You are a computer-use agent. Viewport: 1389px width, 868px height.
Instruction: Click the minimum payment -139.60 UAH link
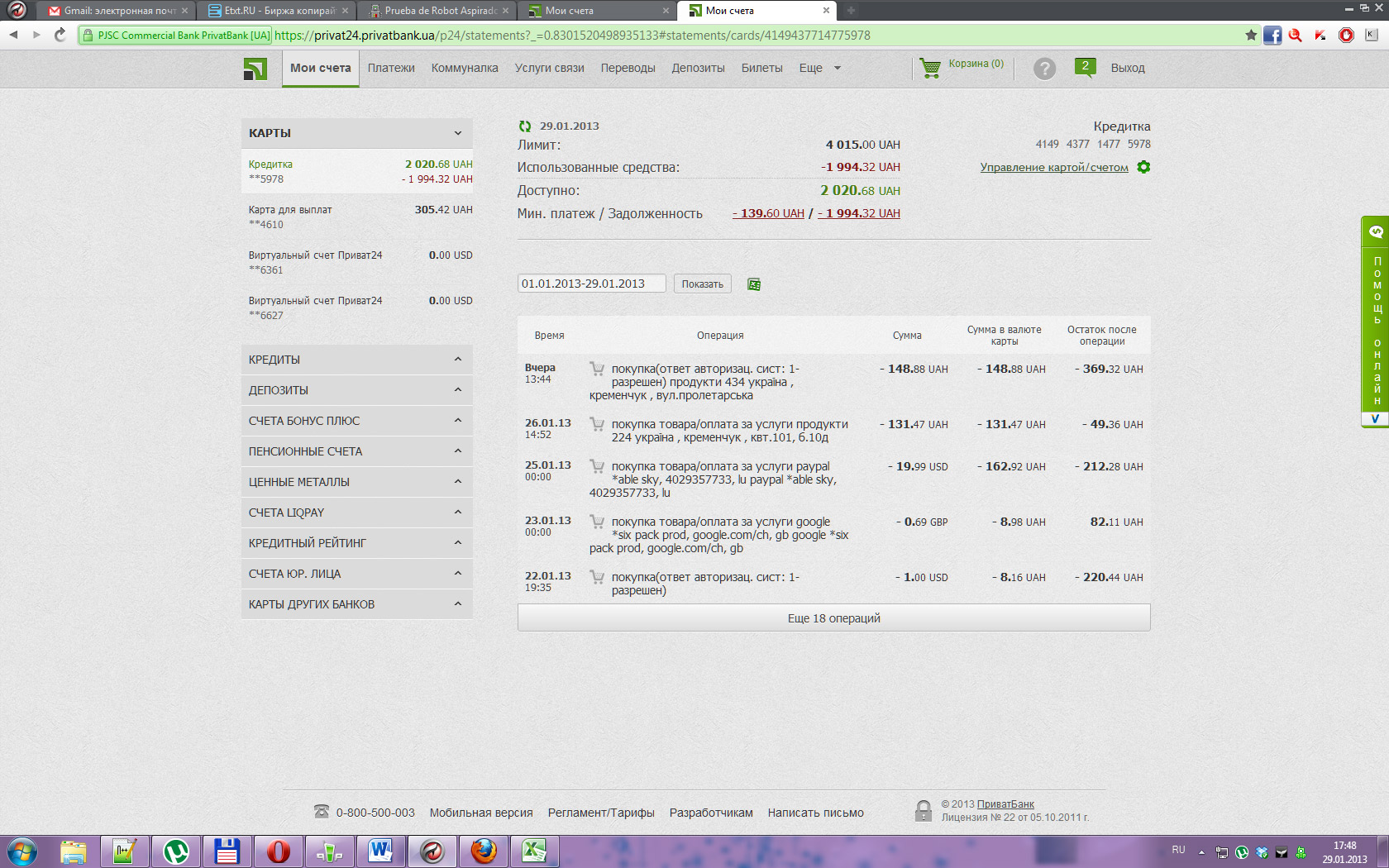(768, 213)
